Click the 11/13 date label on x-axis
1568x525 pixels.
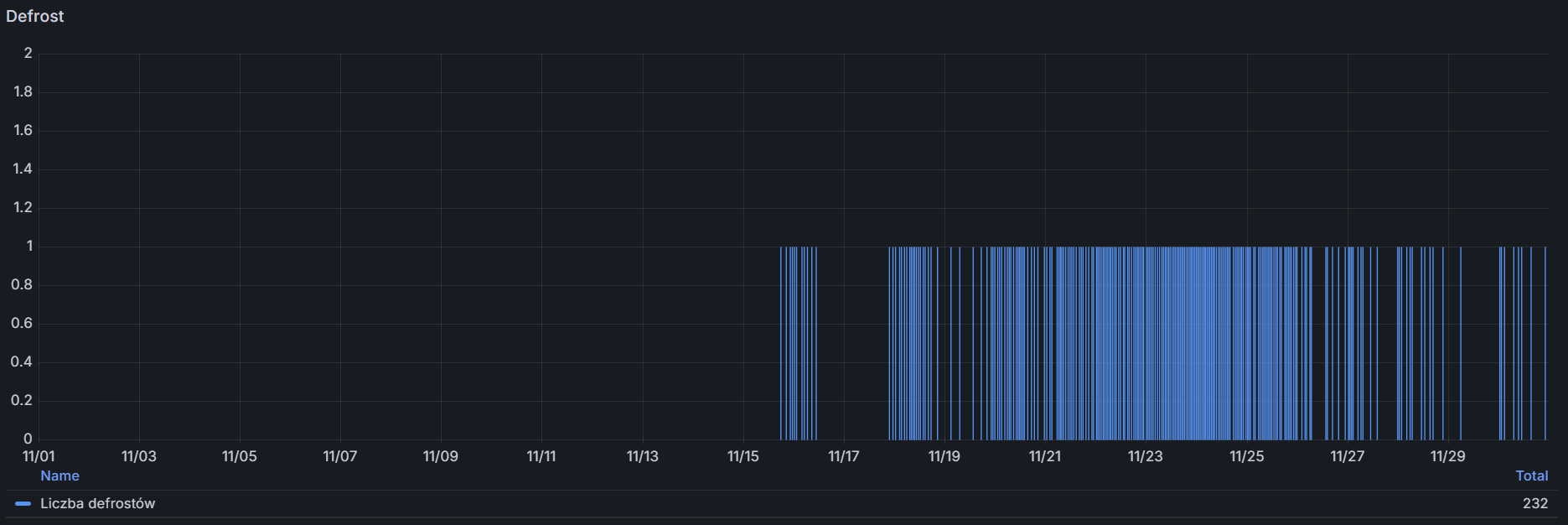pos(643,456)
